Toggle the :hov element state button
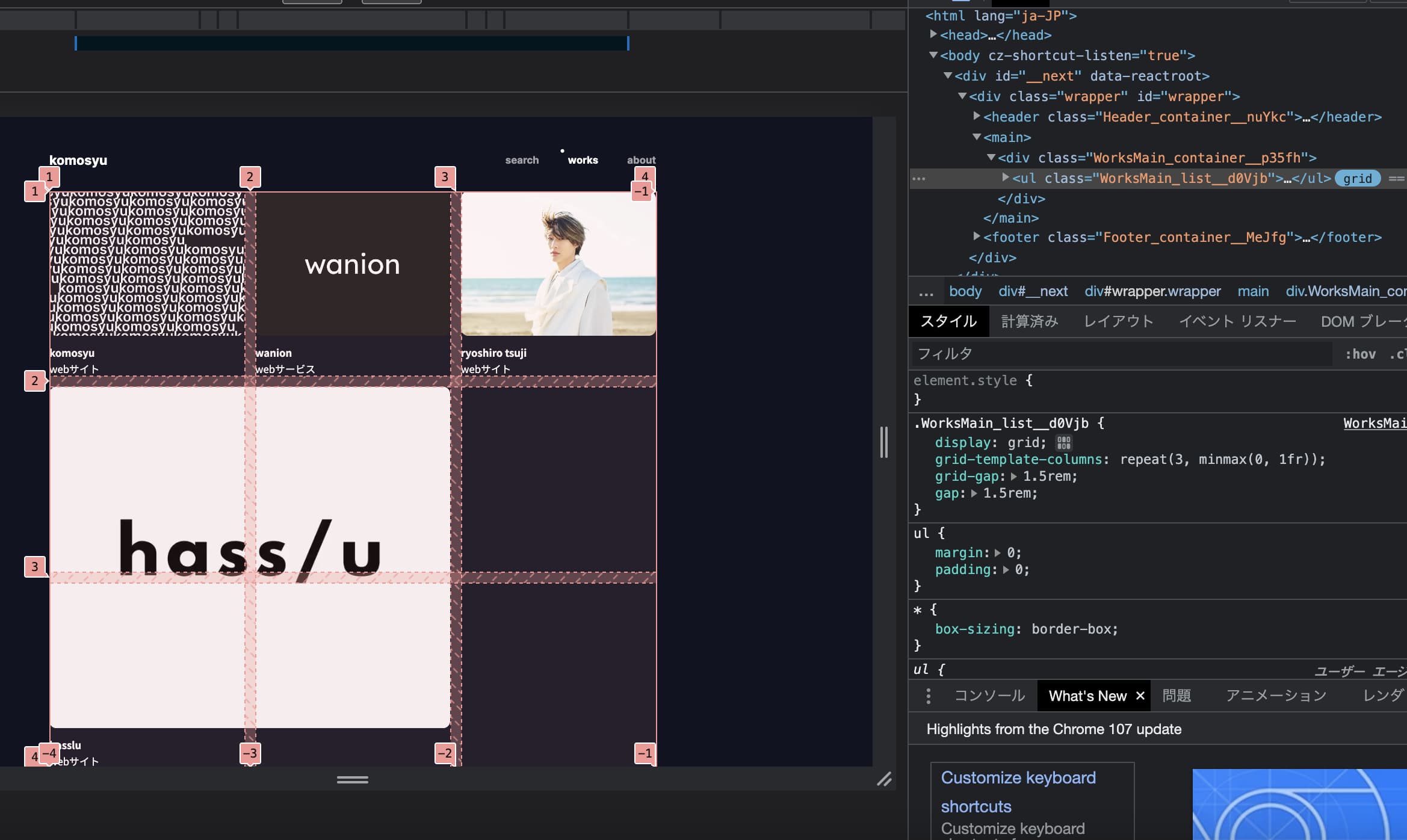 tap(1360, 354)
